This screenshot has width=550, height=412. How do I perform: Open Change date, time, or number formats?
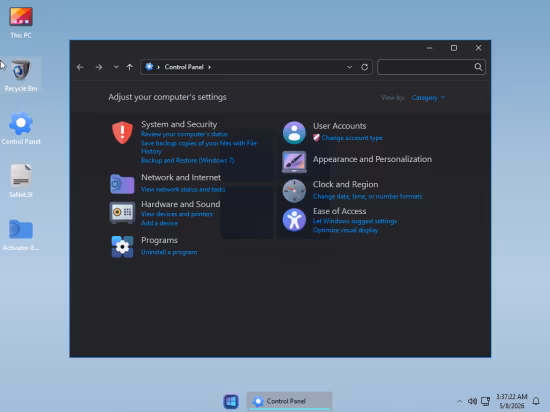pos(367,196)
